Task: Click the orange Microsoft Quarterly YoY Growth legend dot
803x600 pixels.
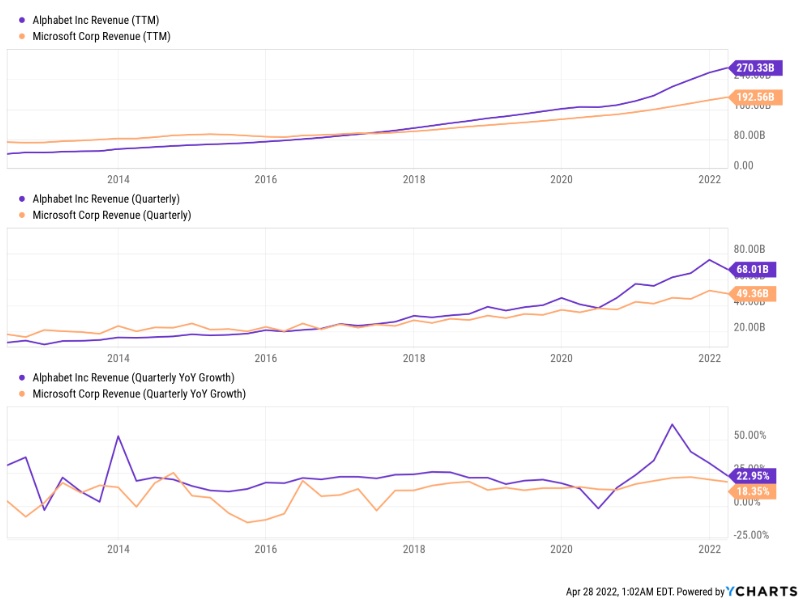Action: [23, 393]
